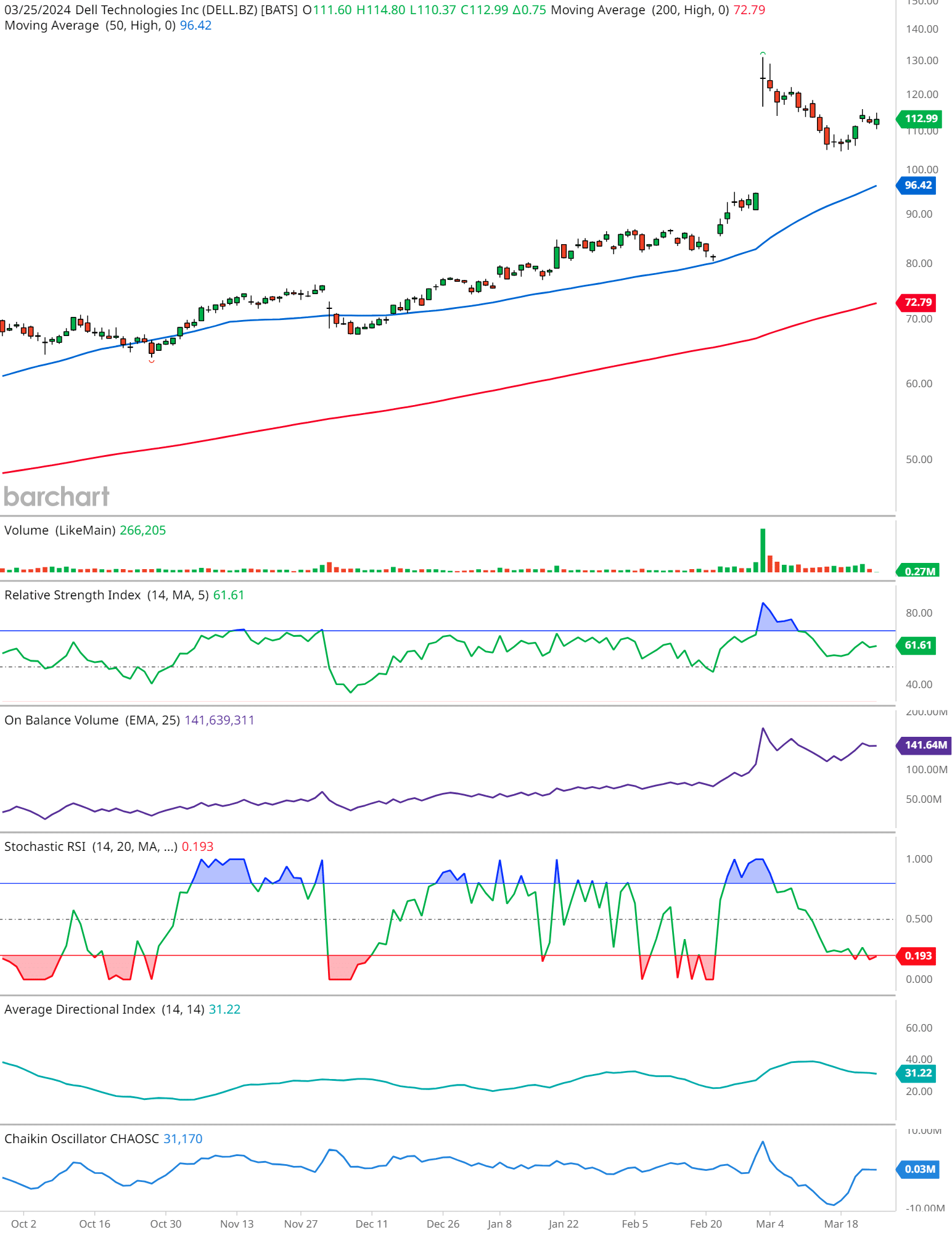This screenshot has height=1235, width=952.
Task: Click the Oct 16 date axis label
Action: pyautogui.click(x=94, y=1224)
